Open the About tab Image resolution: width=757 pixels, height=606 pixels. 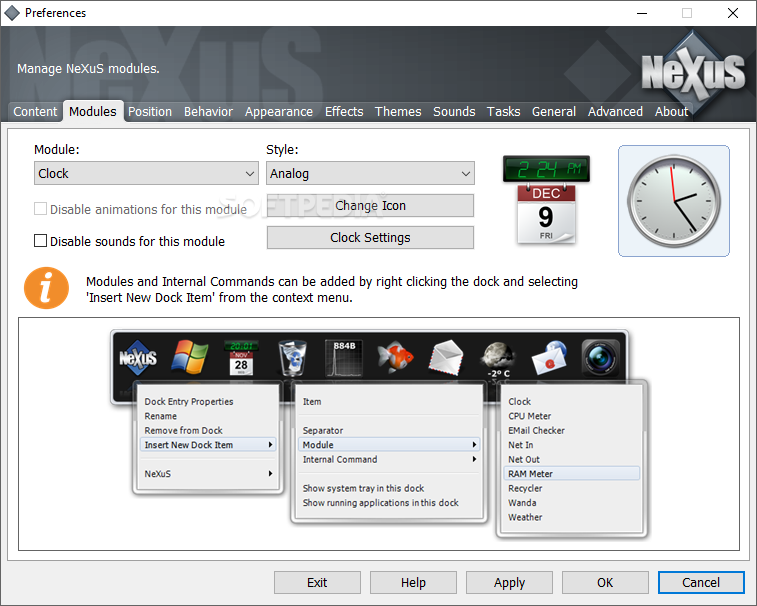(671, 112)
